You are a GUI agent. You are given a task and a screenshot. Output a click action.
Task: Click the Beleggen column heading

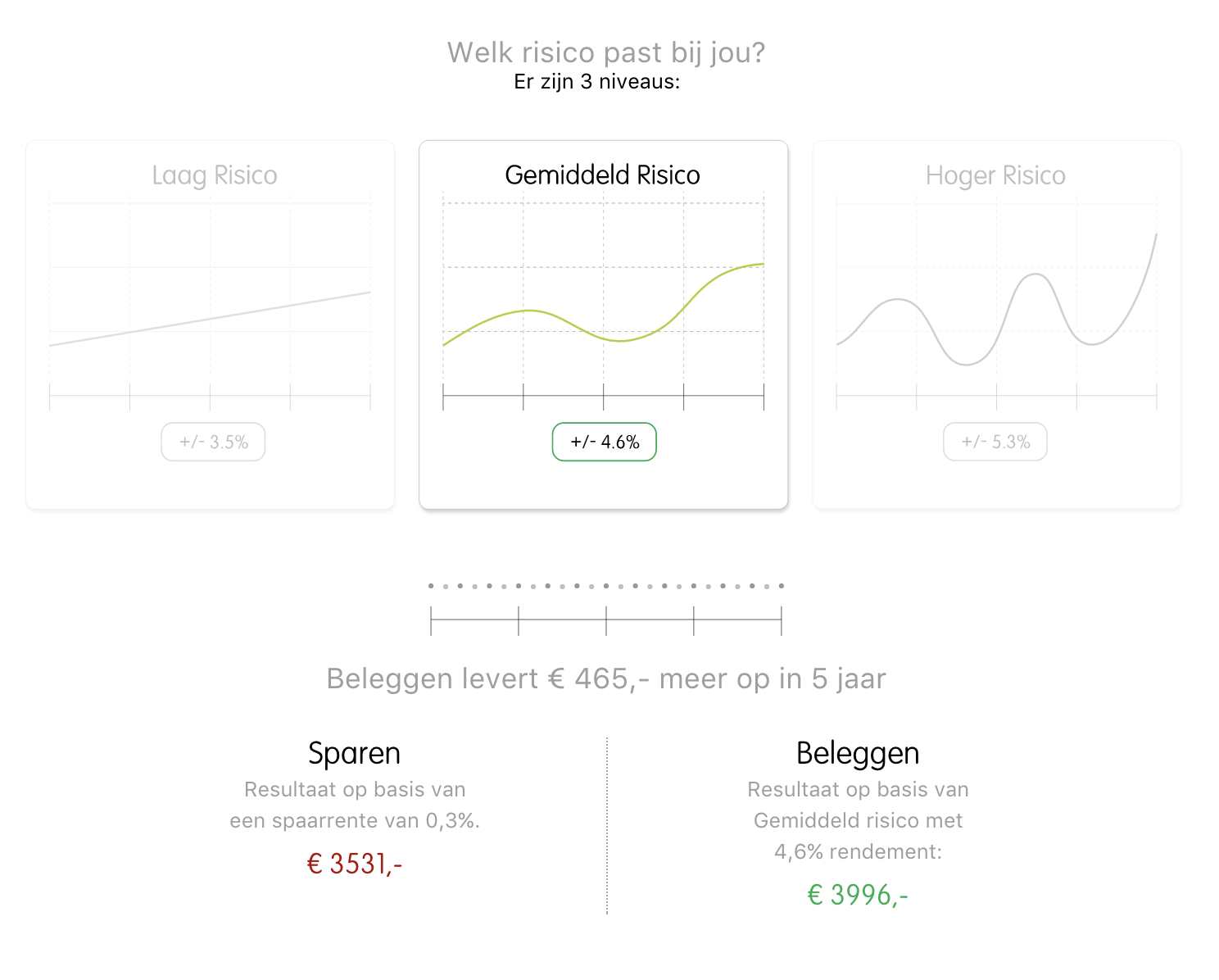858,753
